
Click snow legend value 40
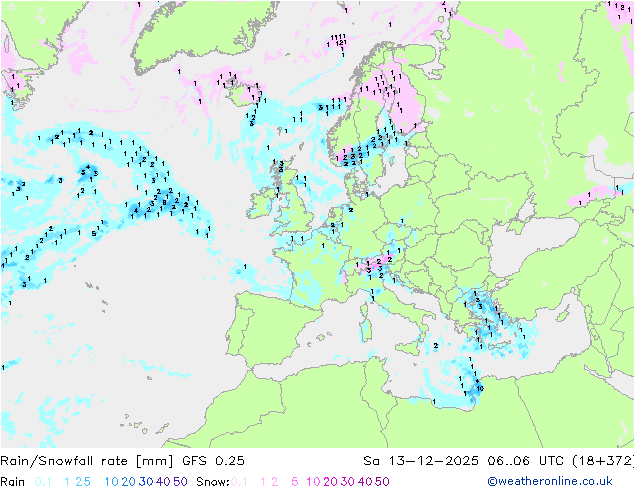[x=365, y=482]
